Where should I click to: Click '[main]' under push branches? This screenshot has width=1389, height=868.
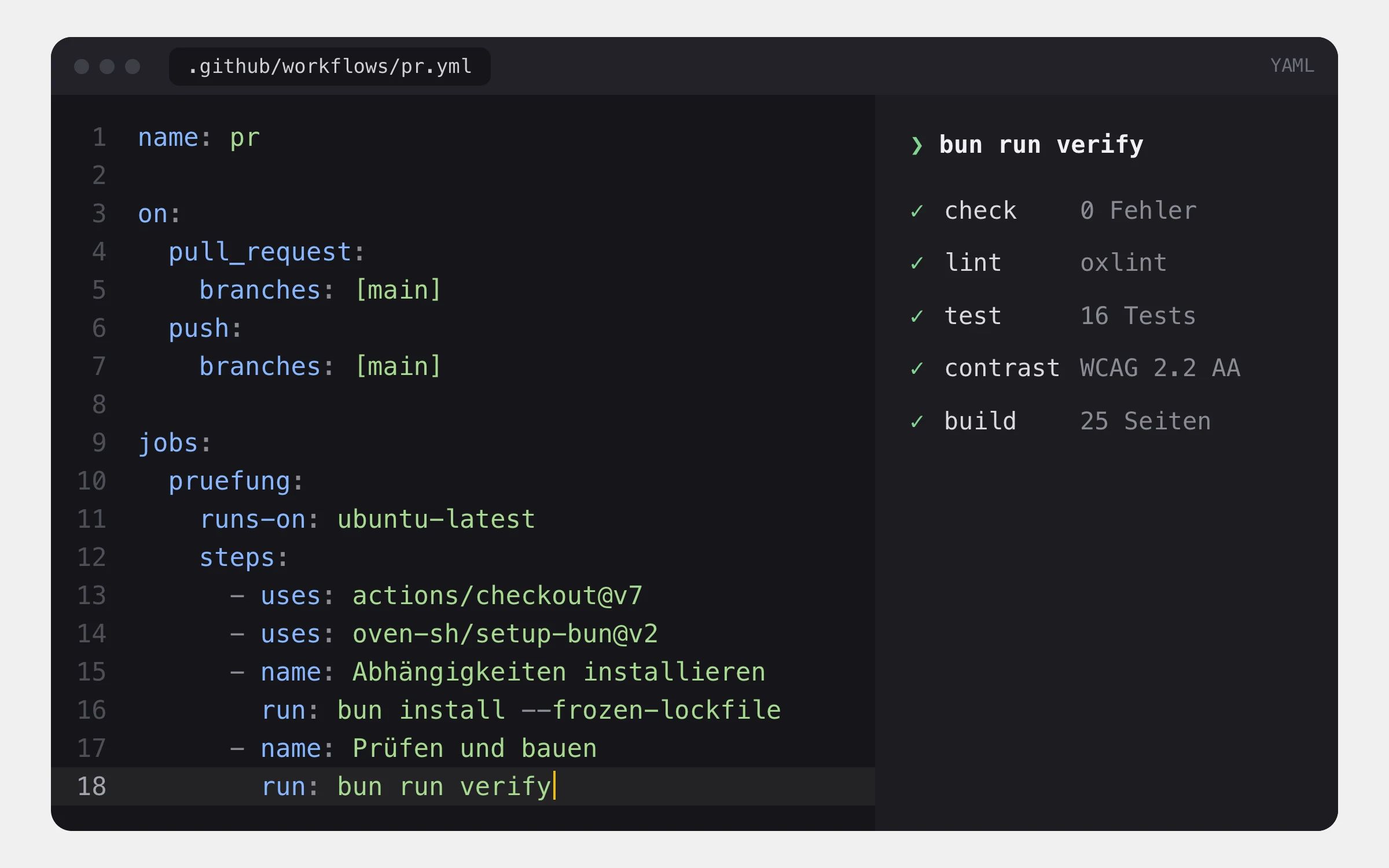pos(398,366)
